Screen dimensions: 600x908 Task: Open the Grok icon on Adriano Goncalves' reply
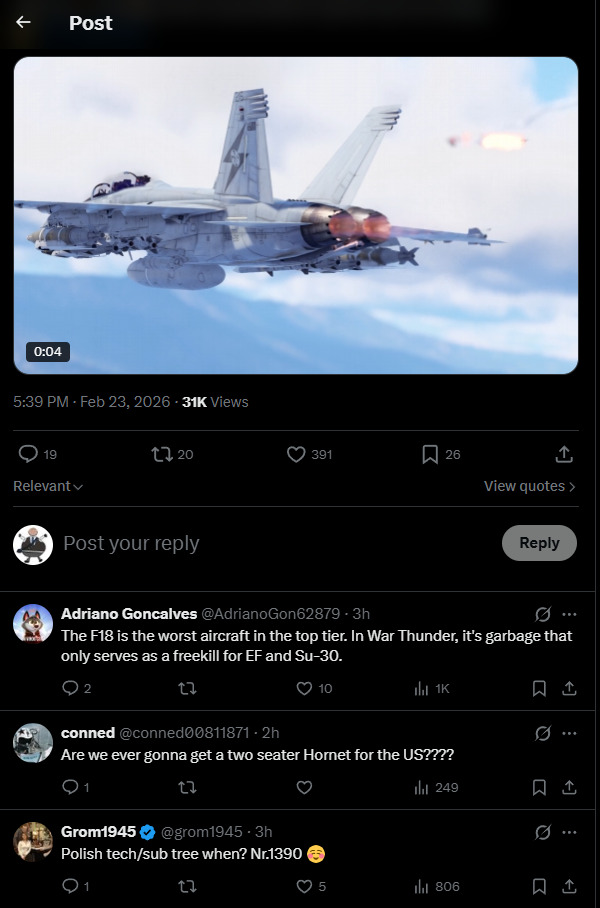(543, 613)
